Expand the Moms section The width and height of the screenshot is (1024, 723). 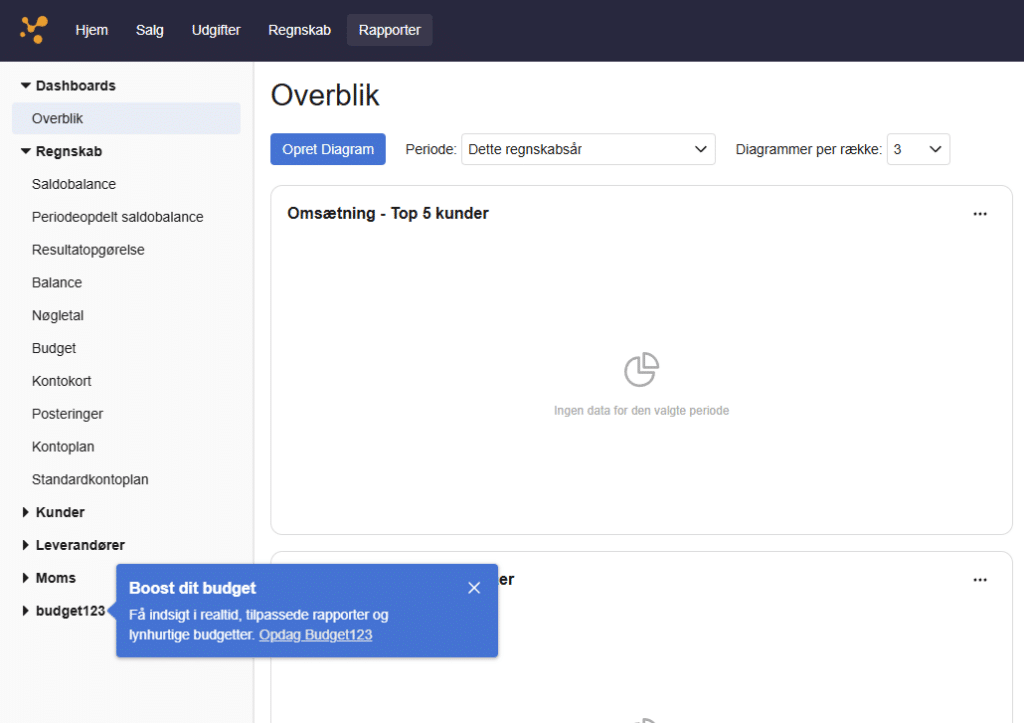(x=26, y=579)
